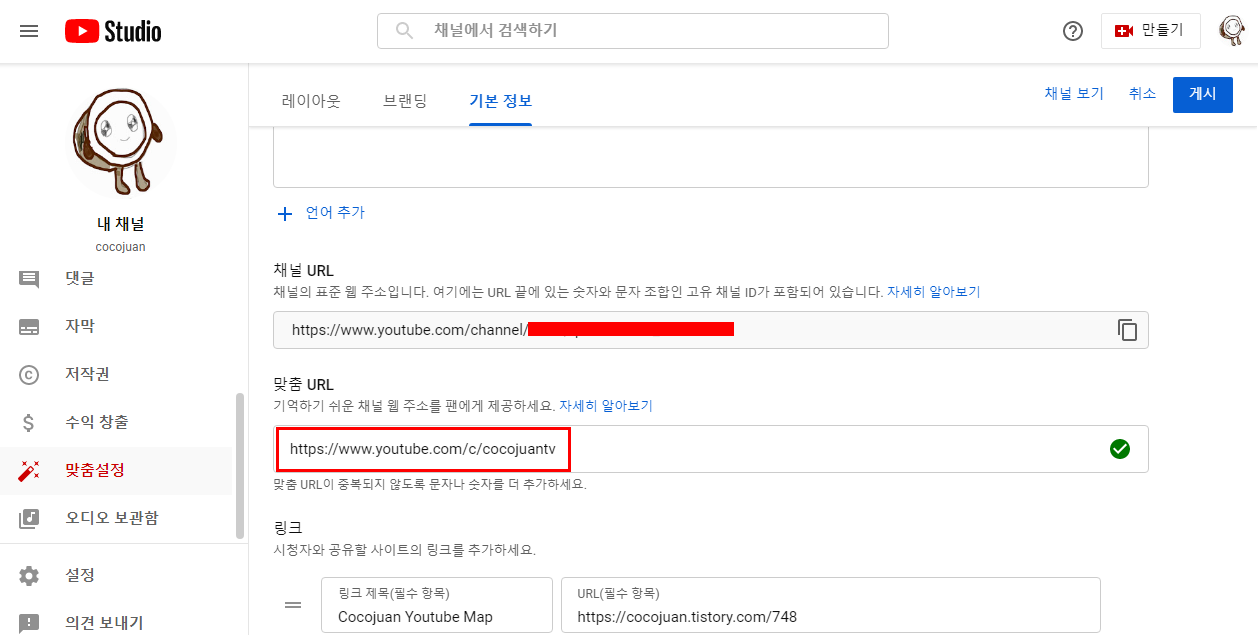This screenshot has width=1258, height=635.
Task: Click the 내 채널 label
Action: pyautogui.click(x=121, y=224)
